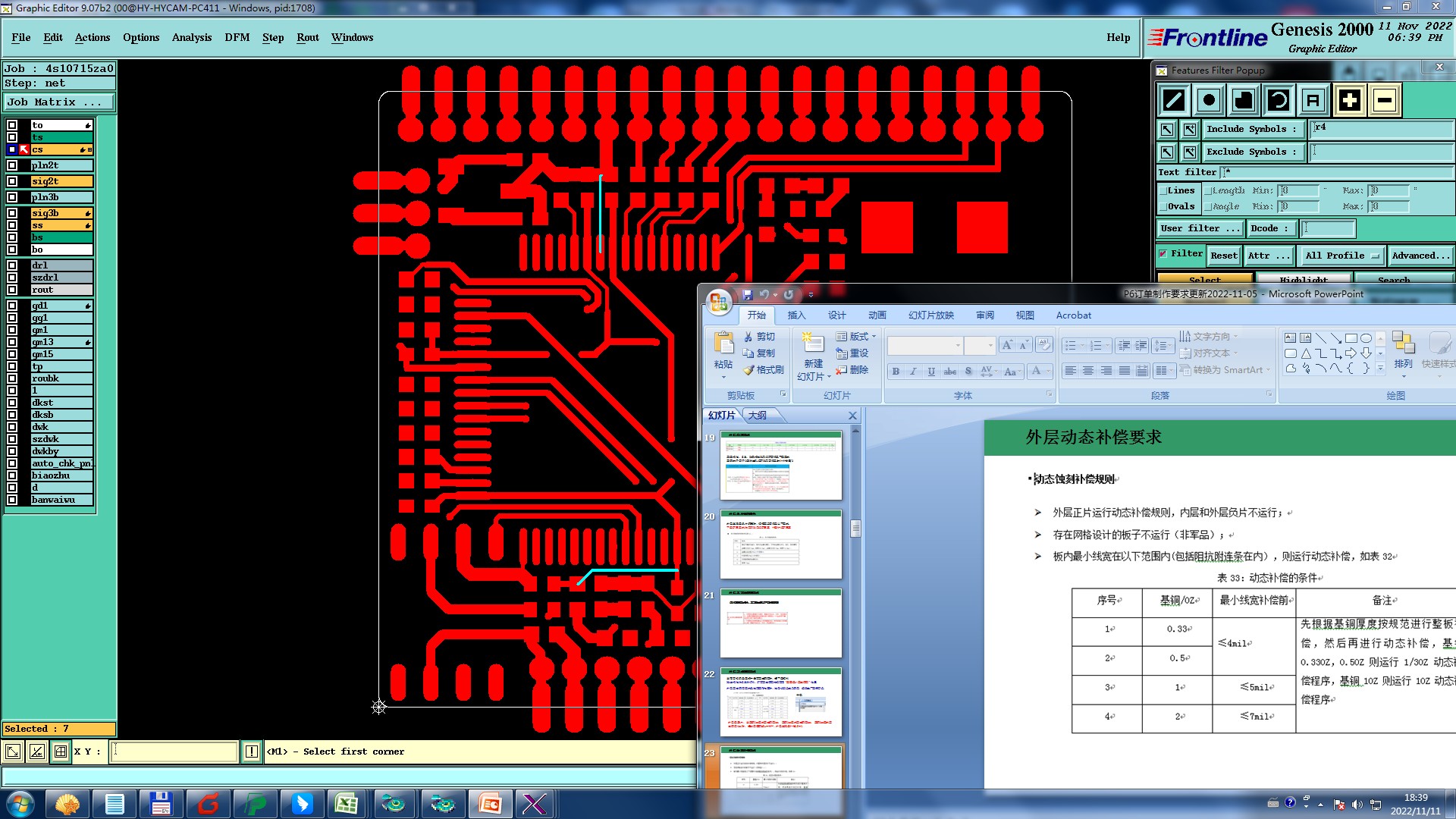Toggle the line feature type filter icon

(x=1174, y=100)
